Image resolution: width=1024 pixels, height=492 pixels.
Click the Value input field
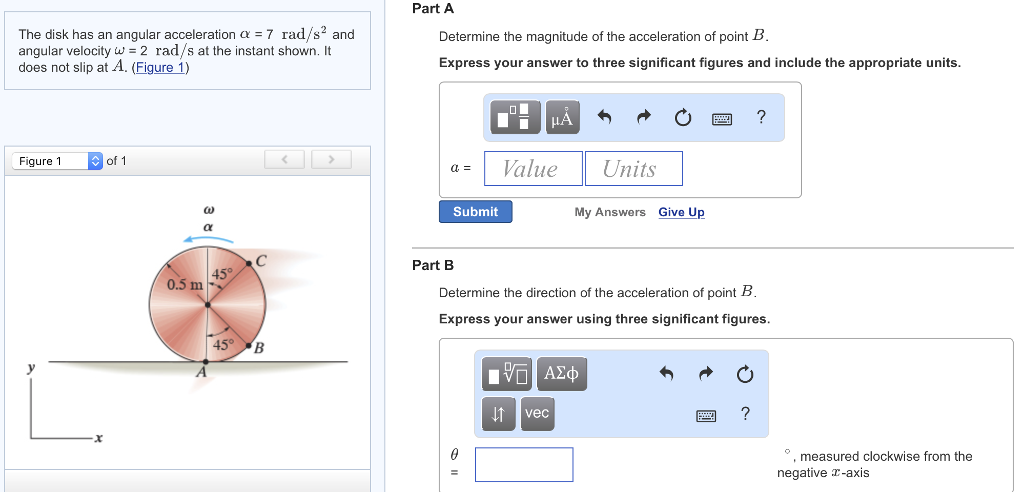coord(533,169)
